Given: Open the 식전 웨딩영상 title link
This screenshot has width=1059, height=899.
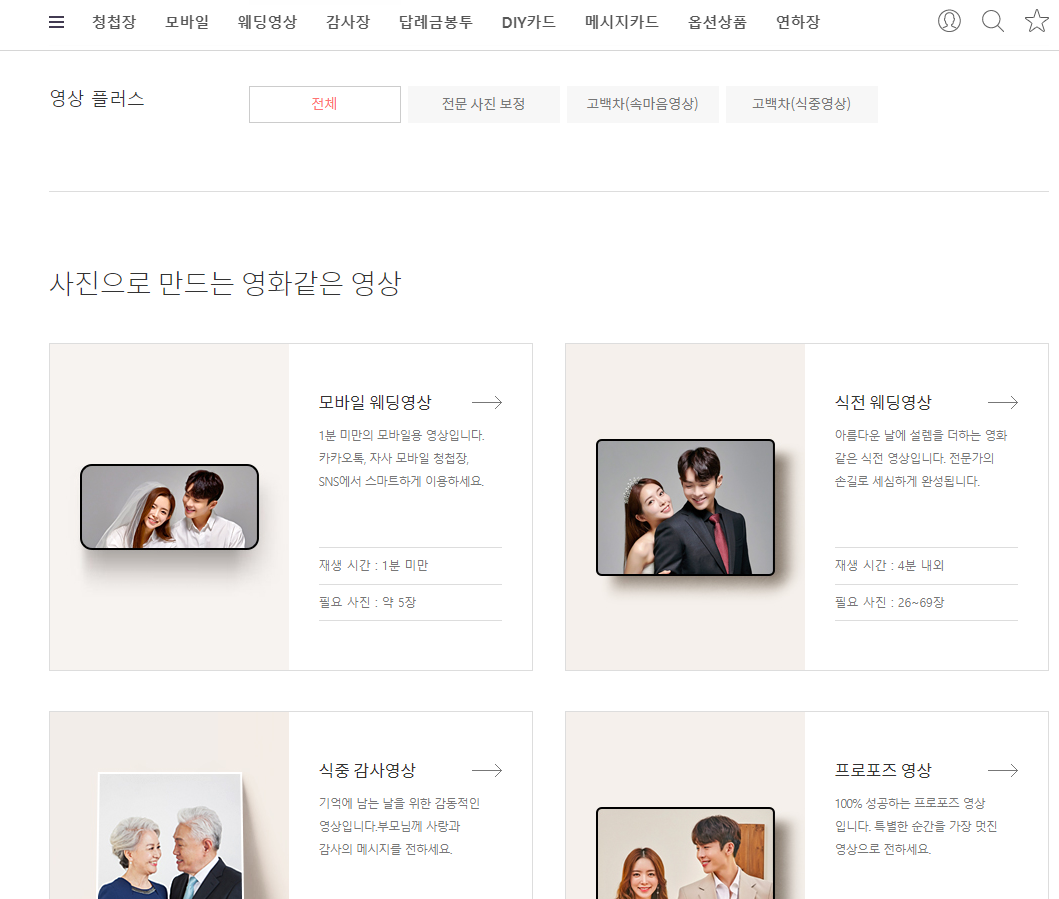Looking at the screenshot, I should (x=883, y=403).
